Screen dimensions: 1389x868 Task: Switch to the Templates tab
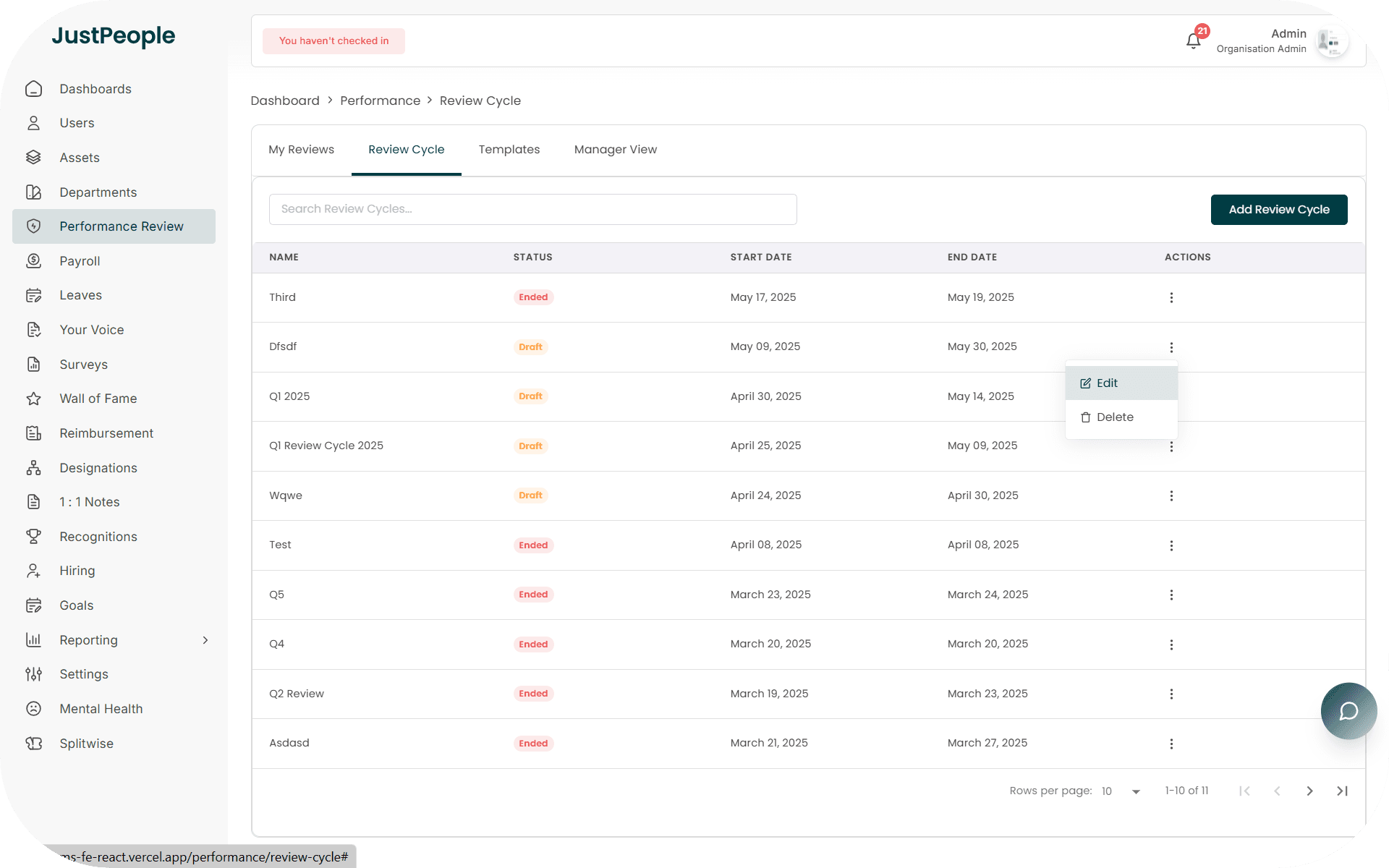point(509,150)
